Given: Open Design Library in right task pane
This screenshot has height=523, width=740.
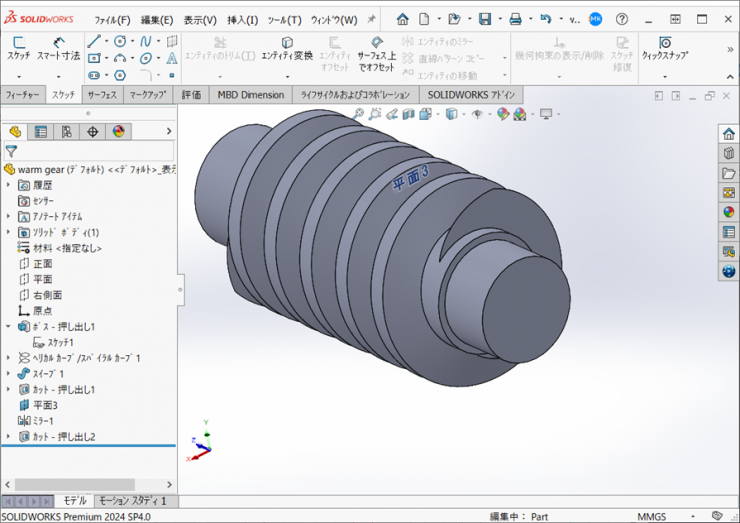Looking at the screenshot, I should [728, 153].
